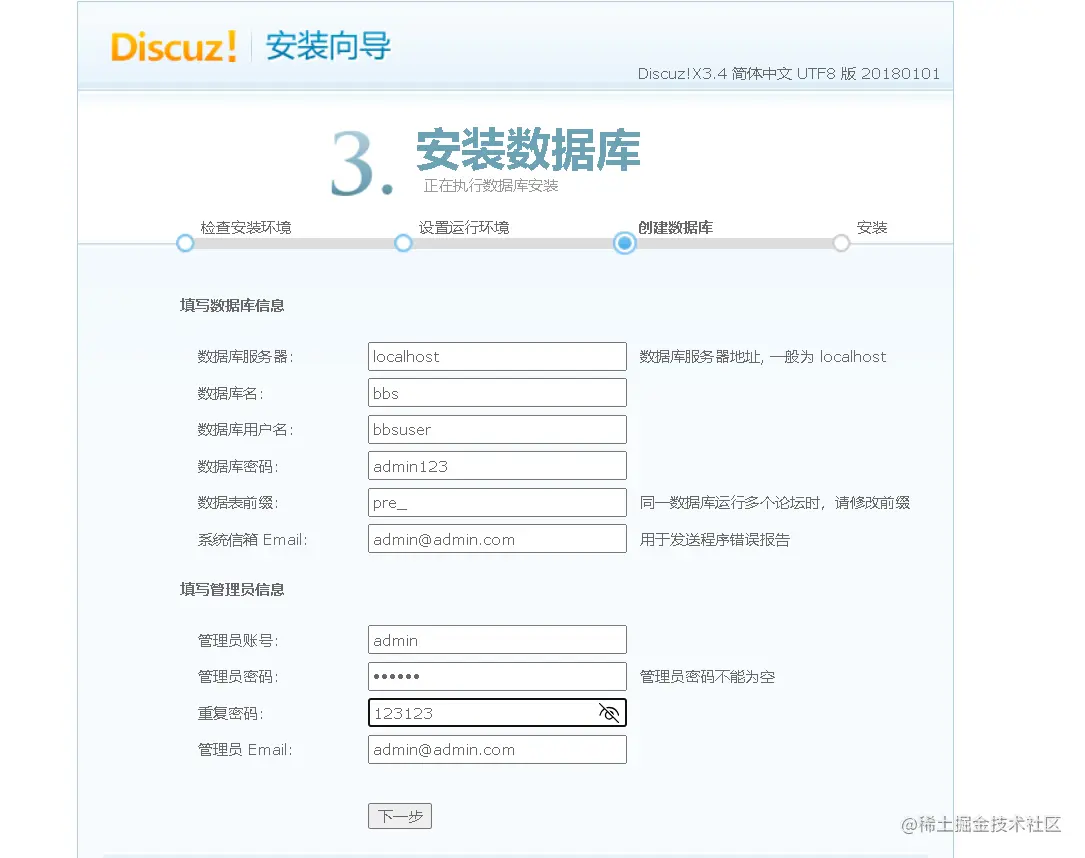
Task: Edit the 数据表前缀 pre_ field
Action: pos(497,502)
